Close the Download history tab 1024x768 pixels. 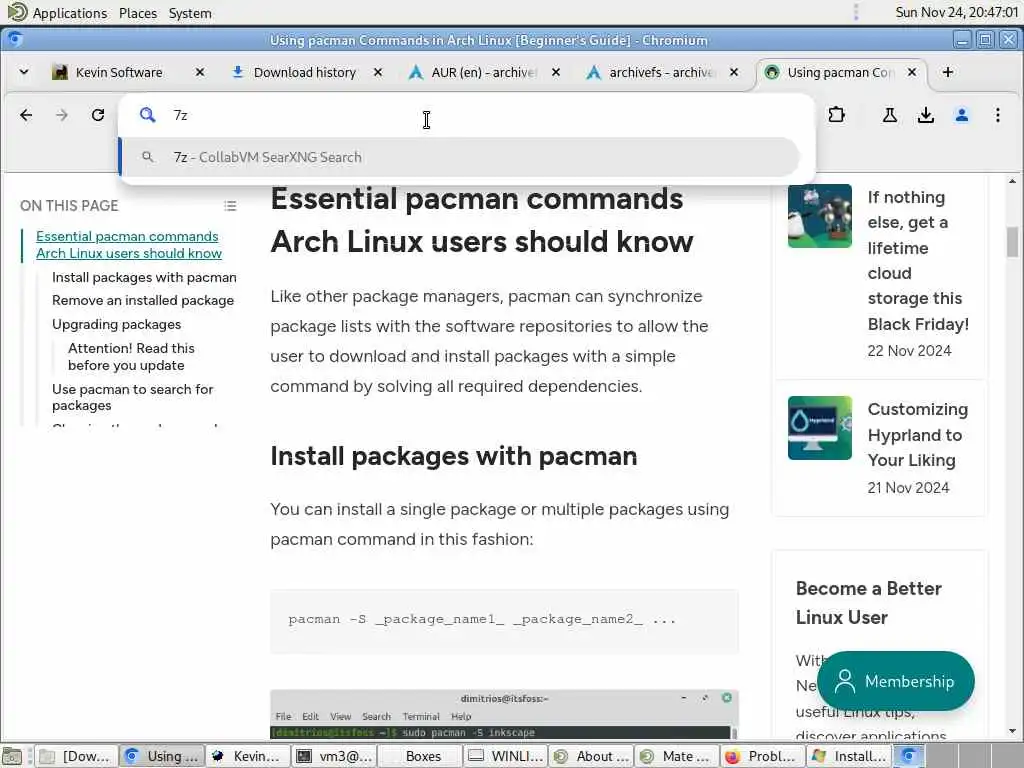click(377, 72)
